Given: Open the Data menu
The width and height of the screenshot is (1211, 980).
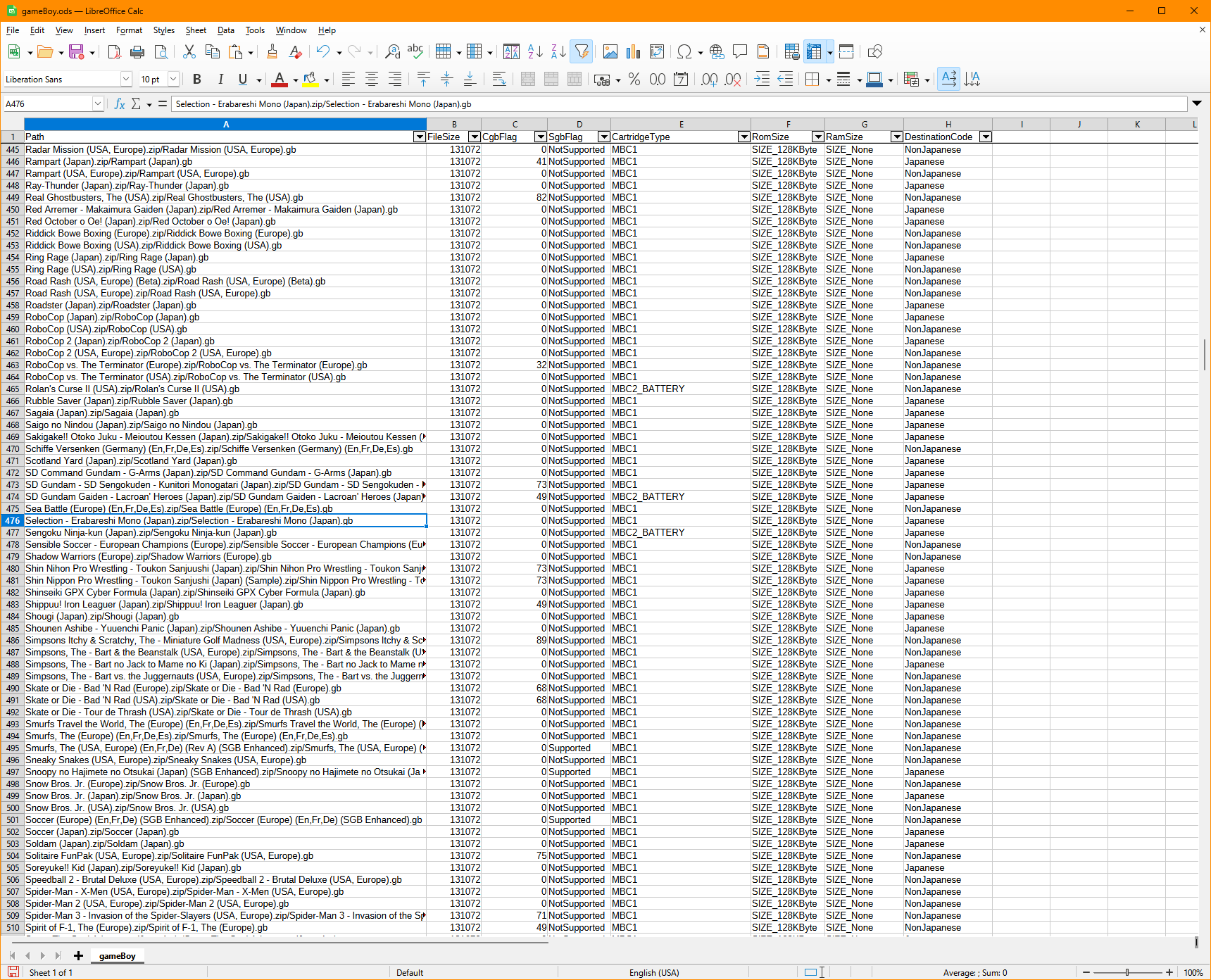Looking at the screenshot, I should point(226,30).
